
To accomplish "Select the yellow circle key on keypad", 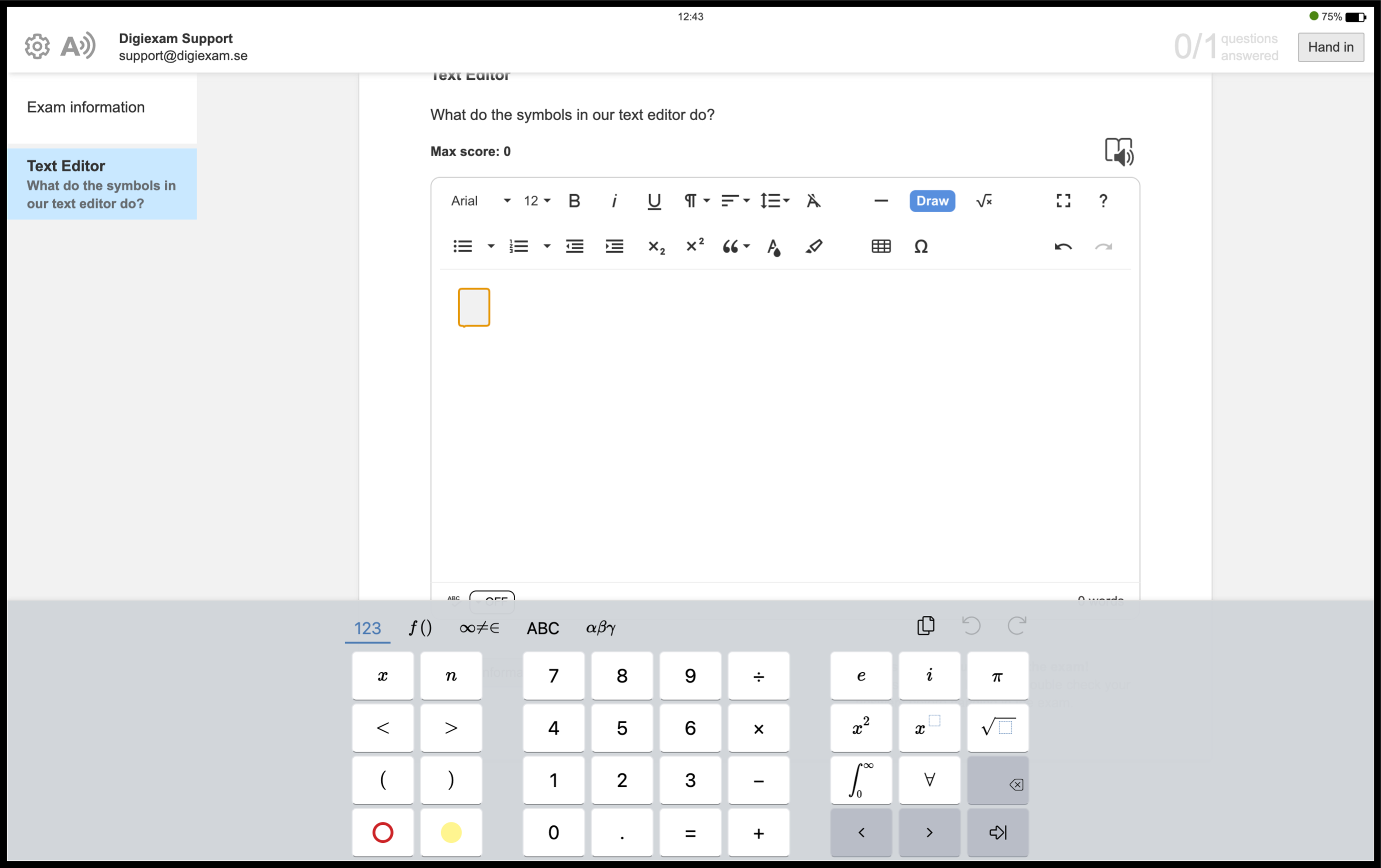I will click(451, 832).
